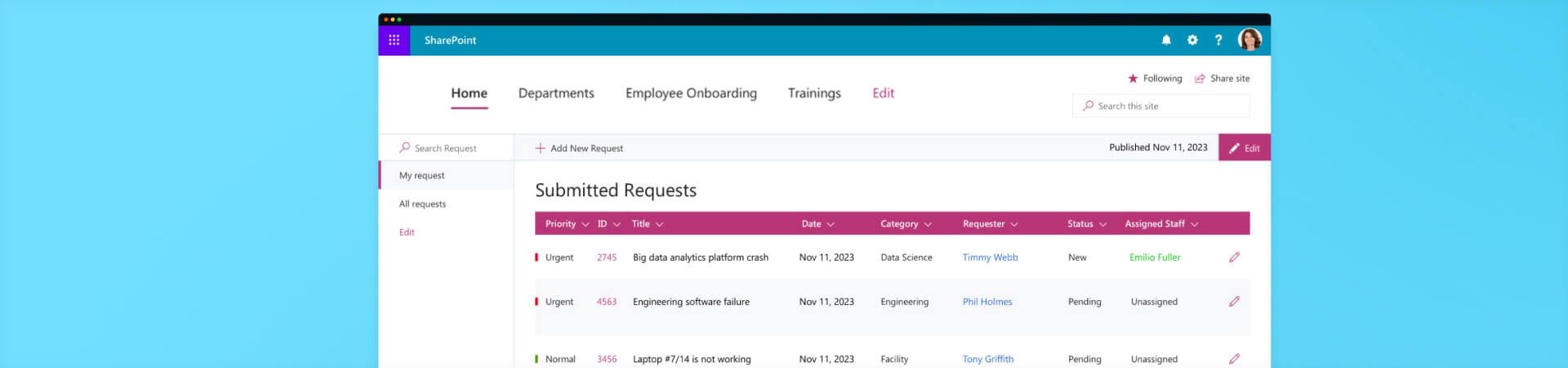The height and width of the screenshot is (368, 1568).
Task: Switch to the Departments tab
Action: [x=556, y=93]
